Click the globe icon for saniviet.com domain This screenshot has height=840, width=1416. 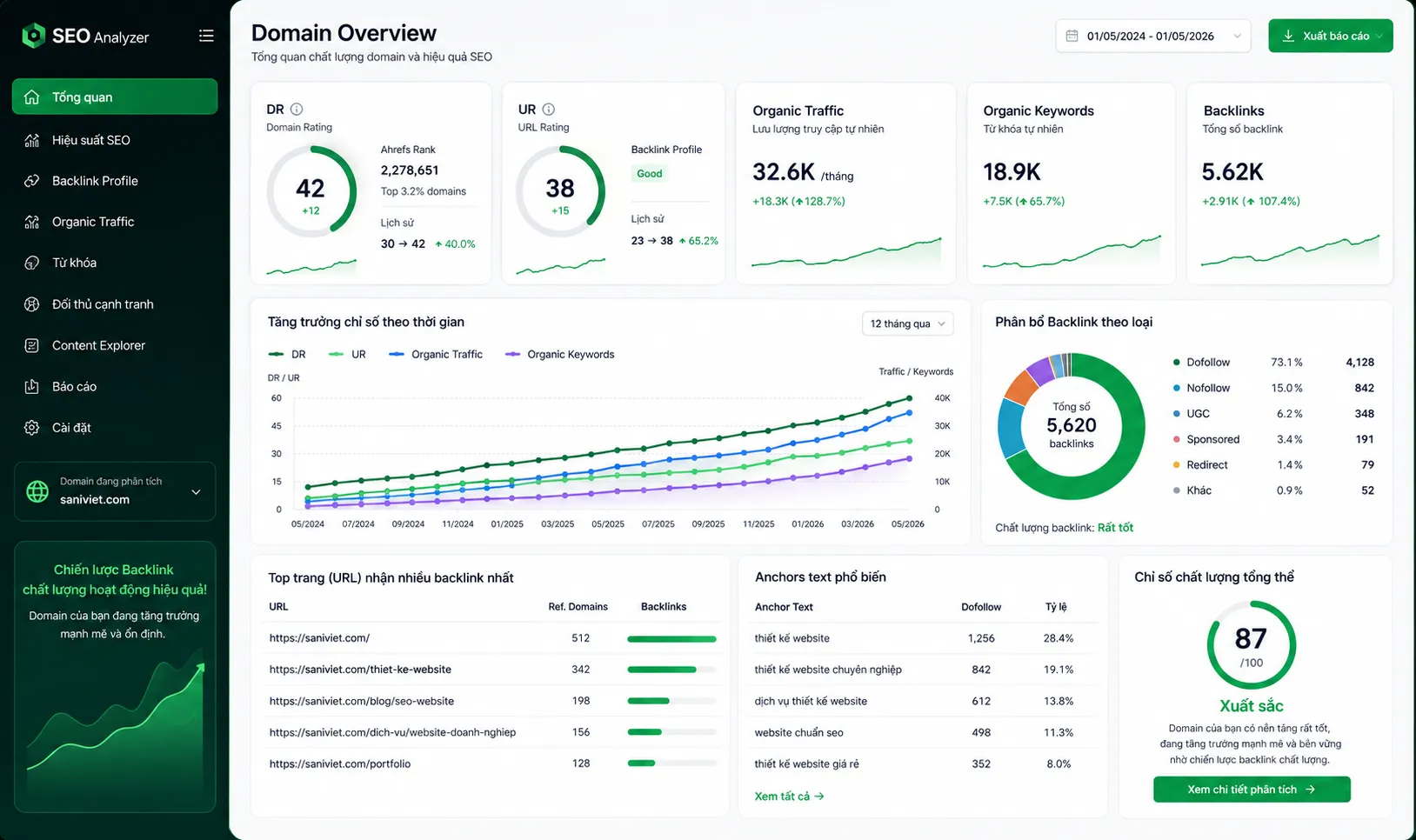pyautogui.click(x=37, y=491)
